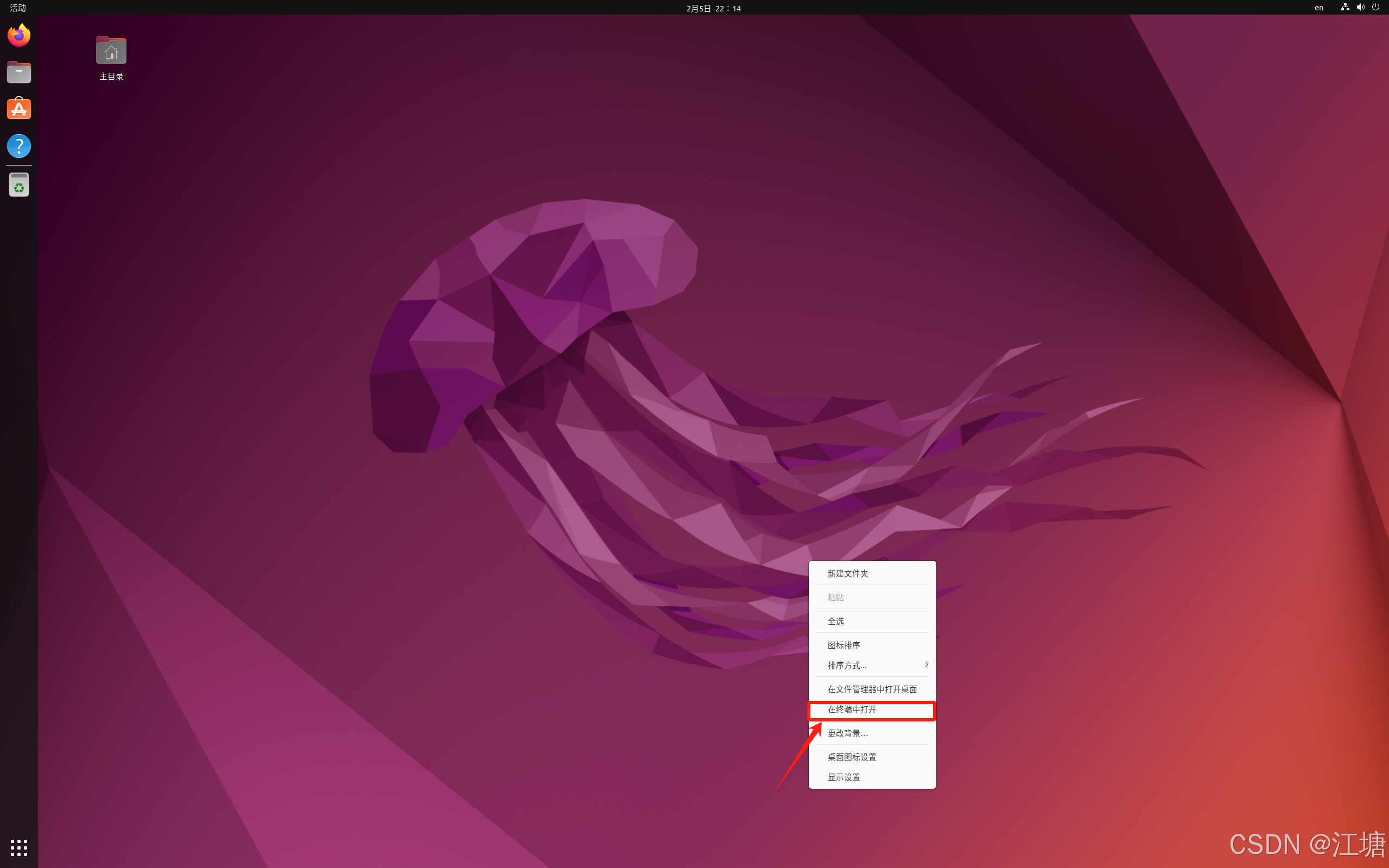Open Ubuntu Software from the dock
Viewport: 1389px width, 868px height.
click(19, 109)
